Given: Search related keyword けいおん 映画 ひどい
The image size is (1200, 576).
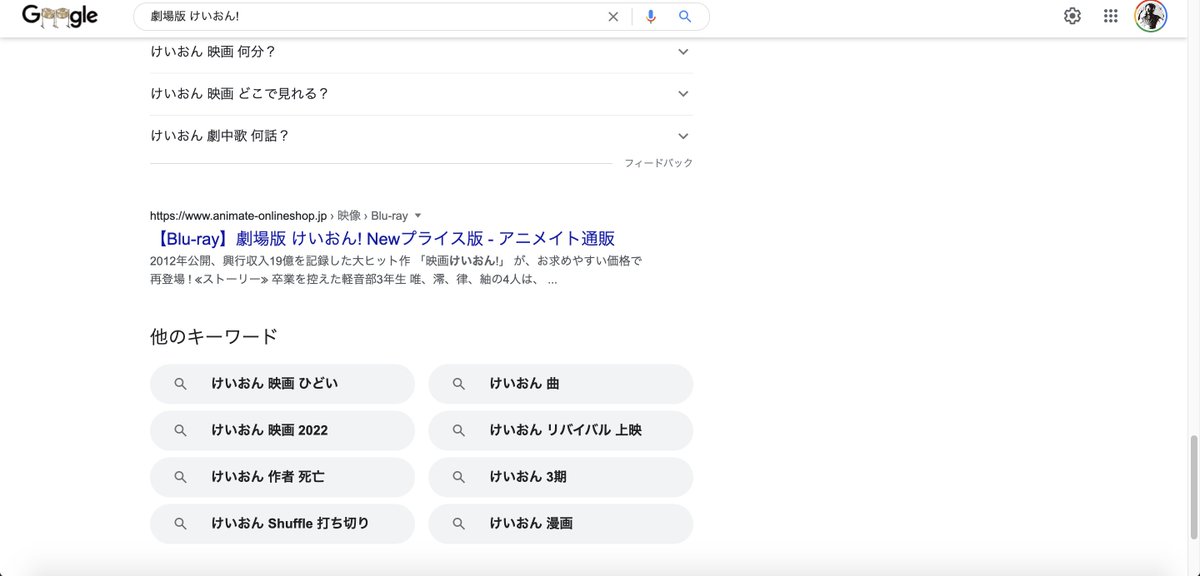Looking at the screenshot, I should (x=282, y=384).
